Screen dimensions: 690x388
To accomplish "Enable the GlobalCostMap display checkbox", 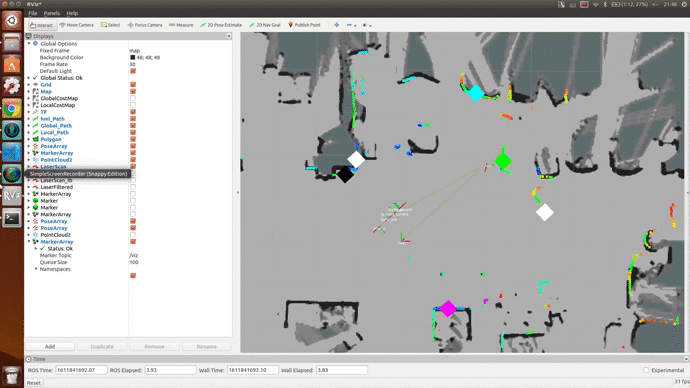I will pyautogui.click(x=133, y=98).
